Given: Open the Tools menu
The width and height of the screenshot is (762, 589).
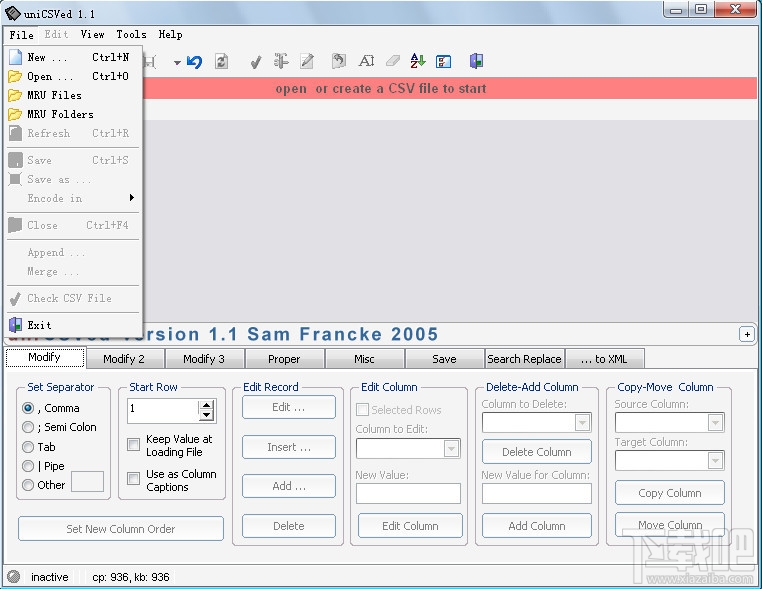Looking at the screenshot, I should [x=131, y=34].
